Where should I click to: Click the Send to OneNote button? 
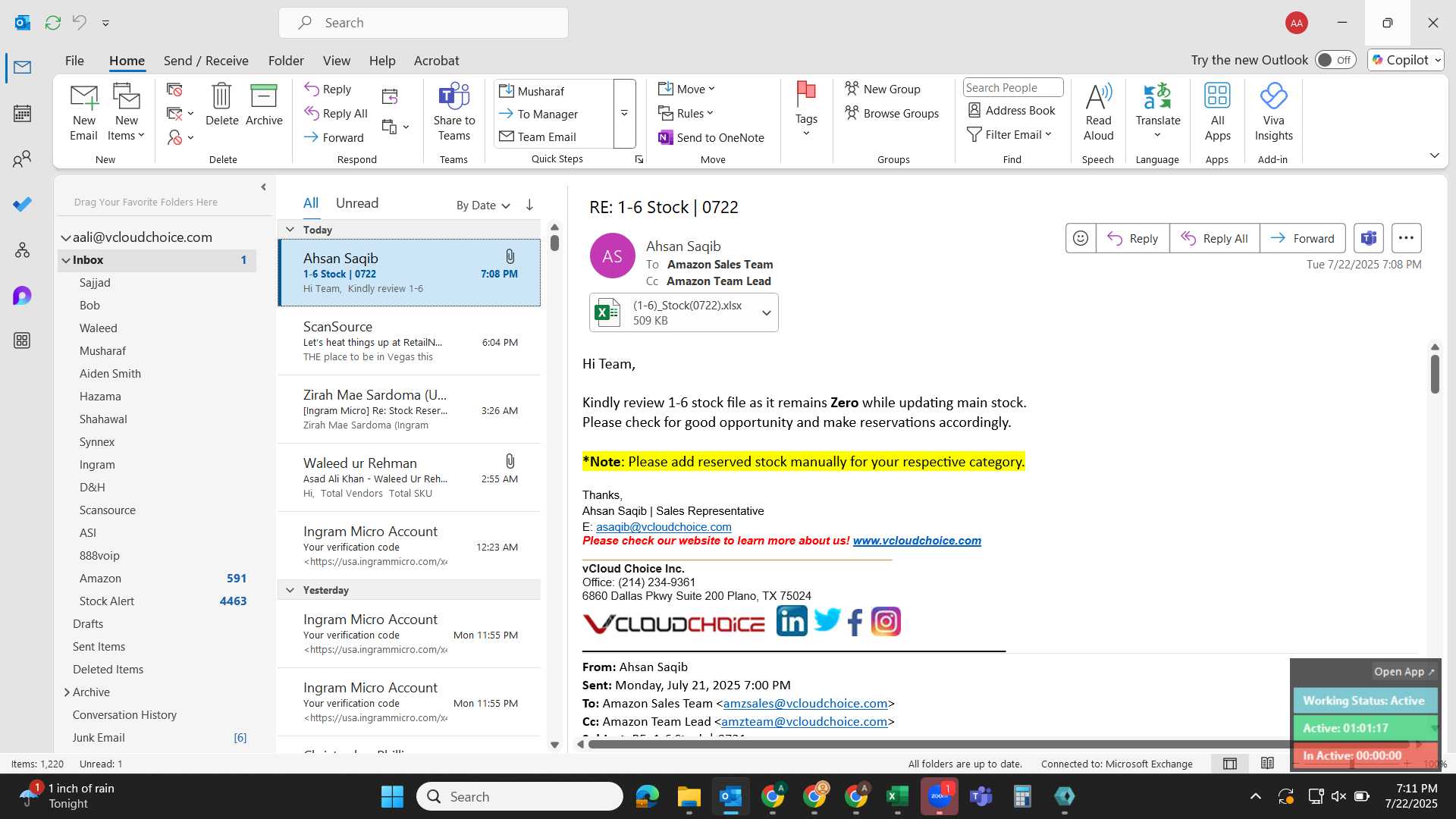(711, 137)
